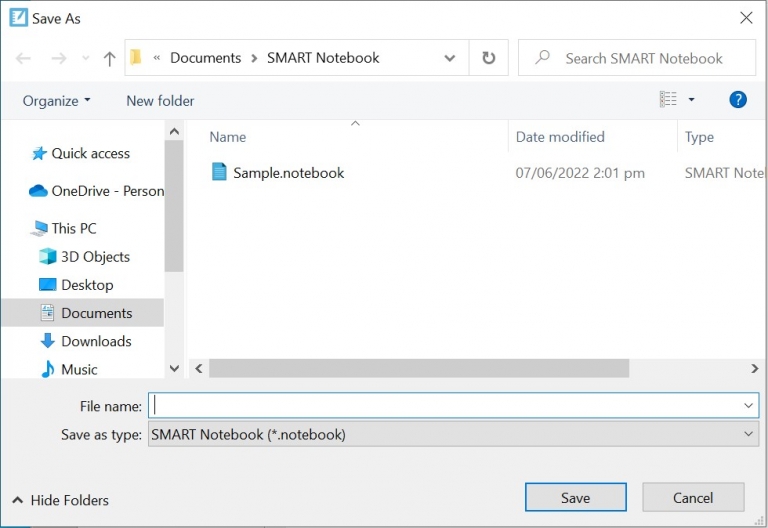Open the view options dropdown arrow
This screenshot has height=528, width=768.
pos(692,99)
